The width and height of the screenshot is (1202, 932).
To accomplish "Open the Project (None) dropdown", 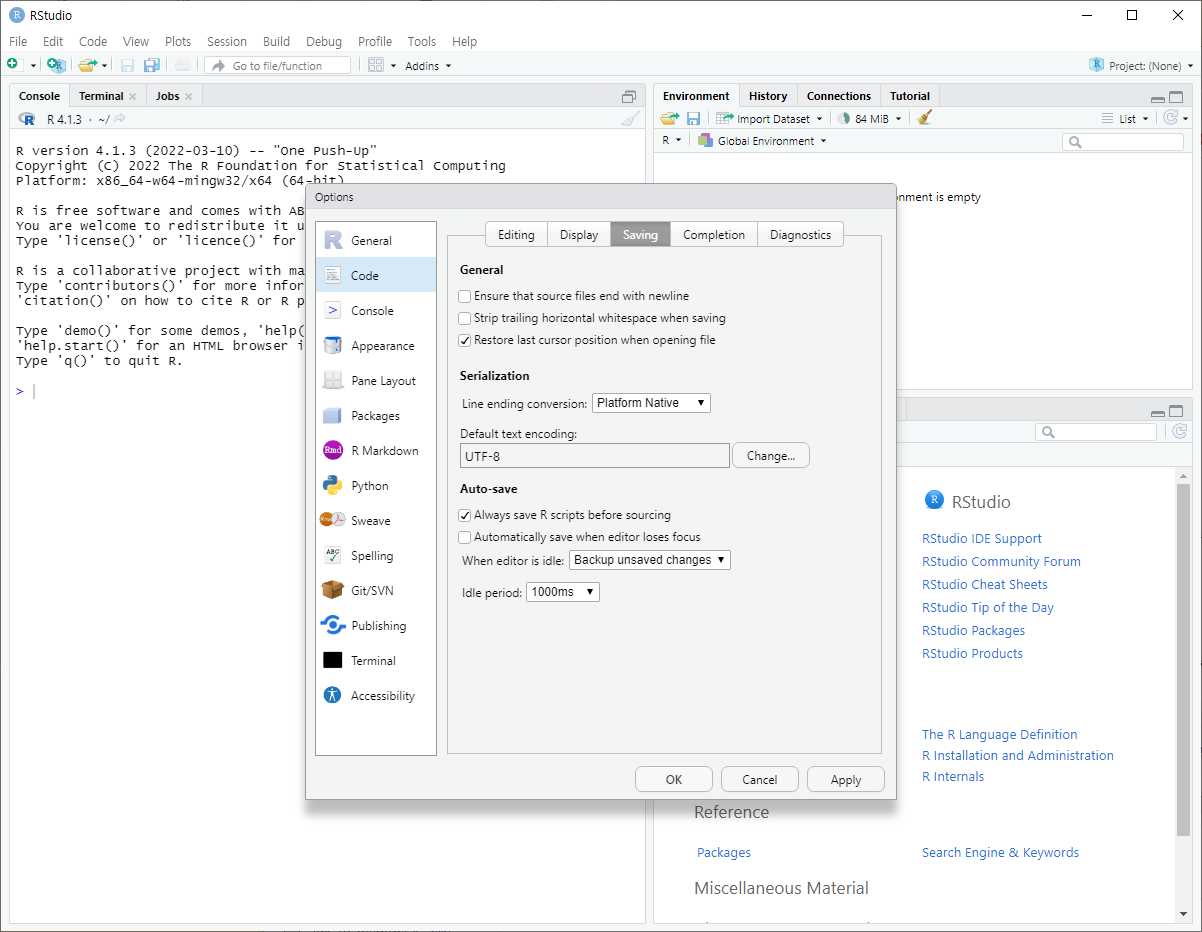I will [x=1142, y=66].
